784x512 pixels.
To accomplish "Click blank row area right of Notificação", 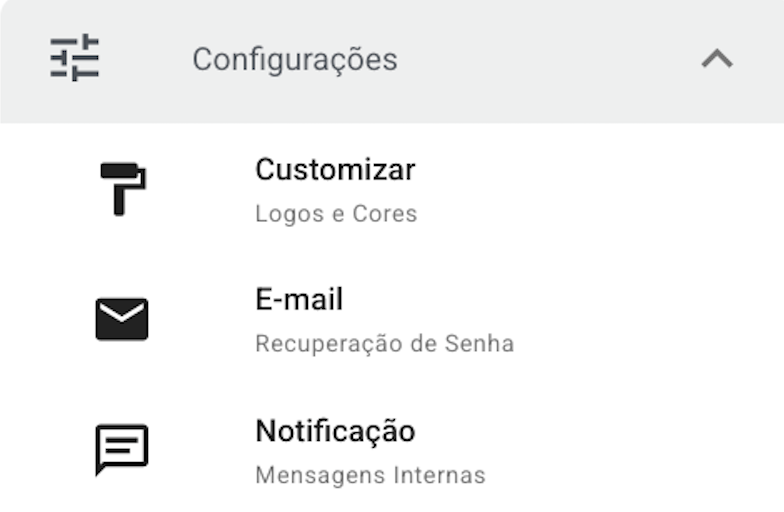I will point(600,450).
